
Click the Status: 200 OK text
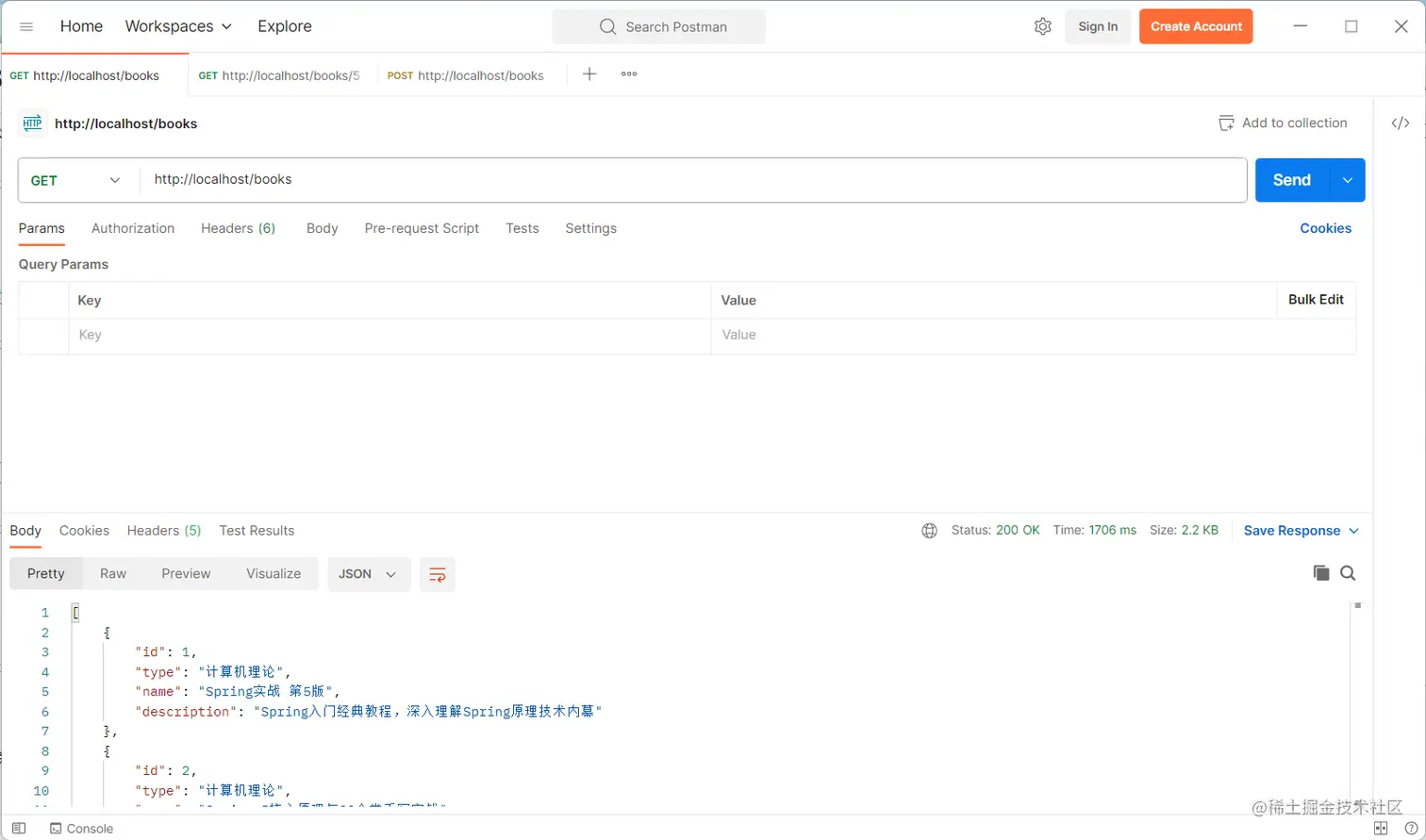995,531
